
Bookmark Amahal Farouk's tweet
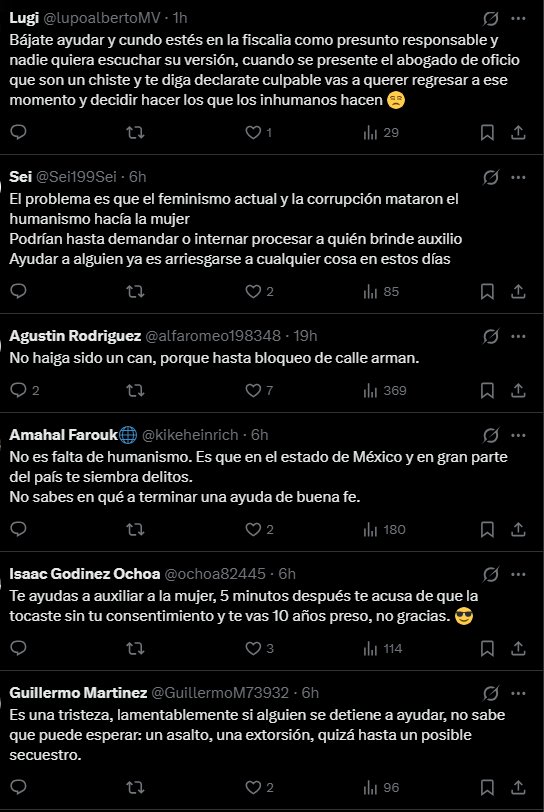[487, 529]
